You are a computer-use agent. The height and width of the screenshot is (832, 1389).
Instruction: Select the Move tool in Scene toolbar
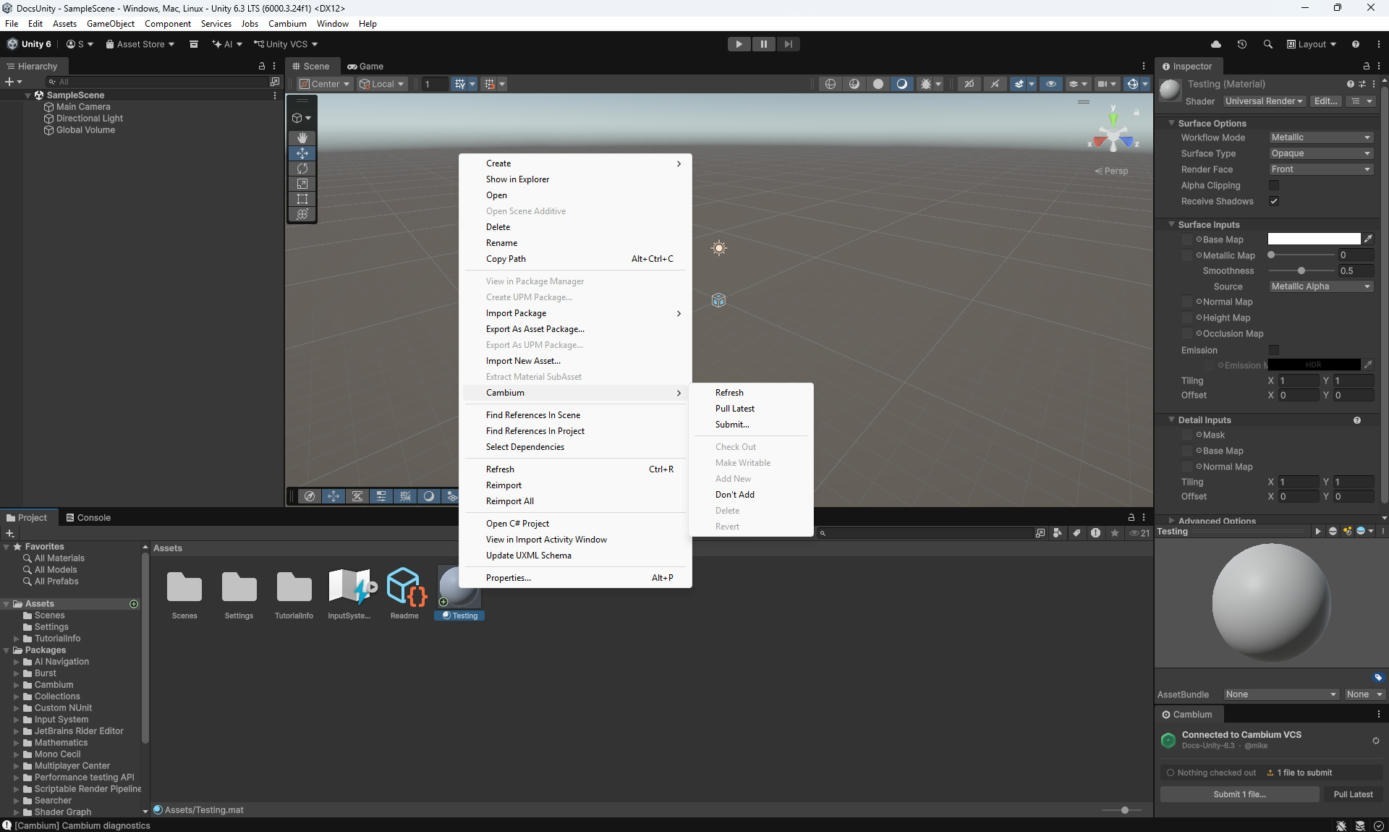click(x=302, y=153)
